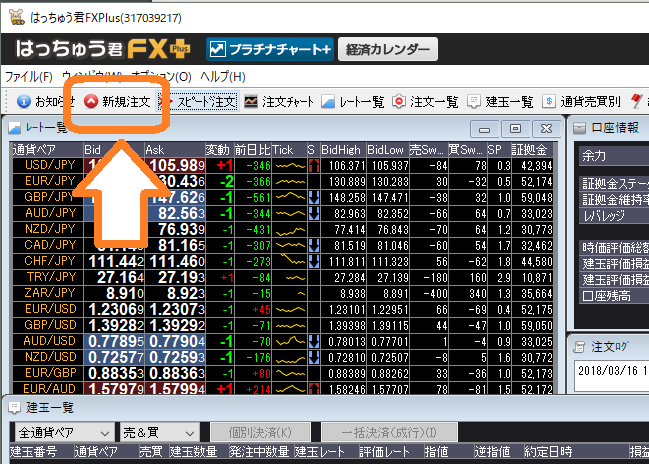Open プラチナチャート+ button
Screen dimensions: 649x464
pos(270,49)
